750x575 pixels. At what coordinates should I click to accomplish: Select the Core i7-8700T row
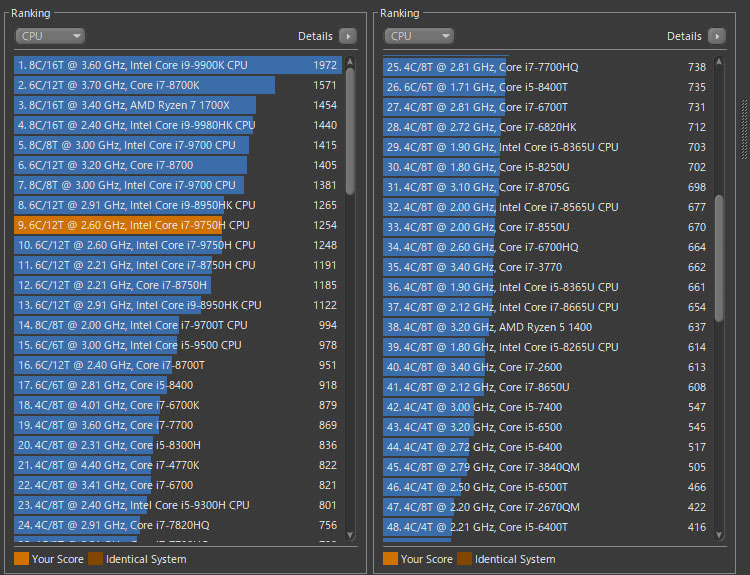178,365
